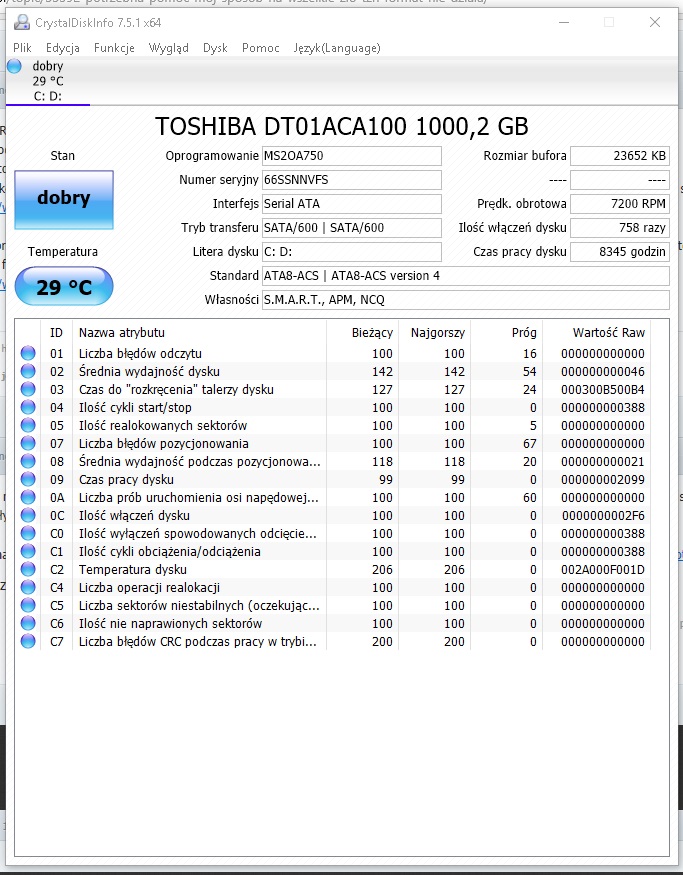The image size is (683, 875).
Task: Open the Dysk menu
Action: (215, 48)
